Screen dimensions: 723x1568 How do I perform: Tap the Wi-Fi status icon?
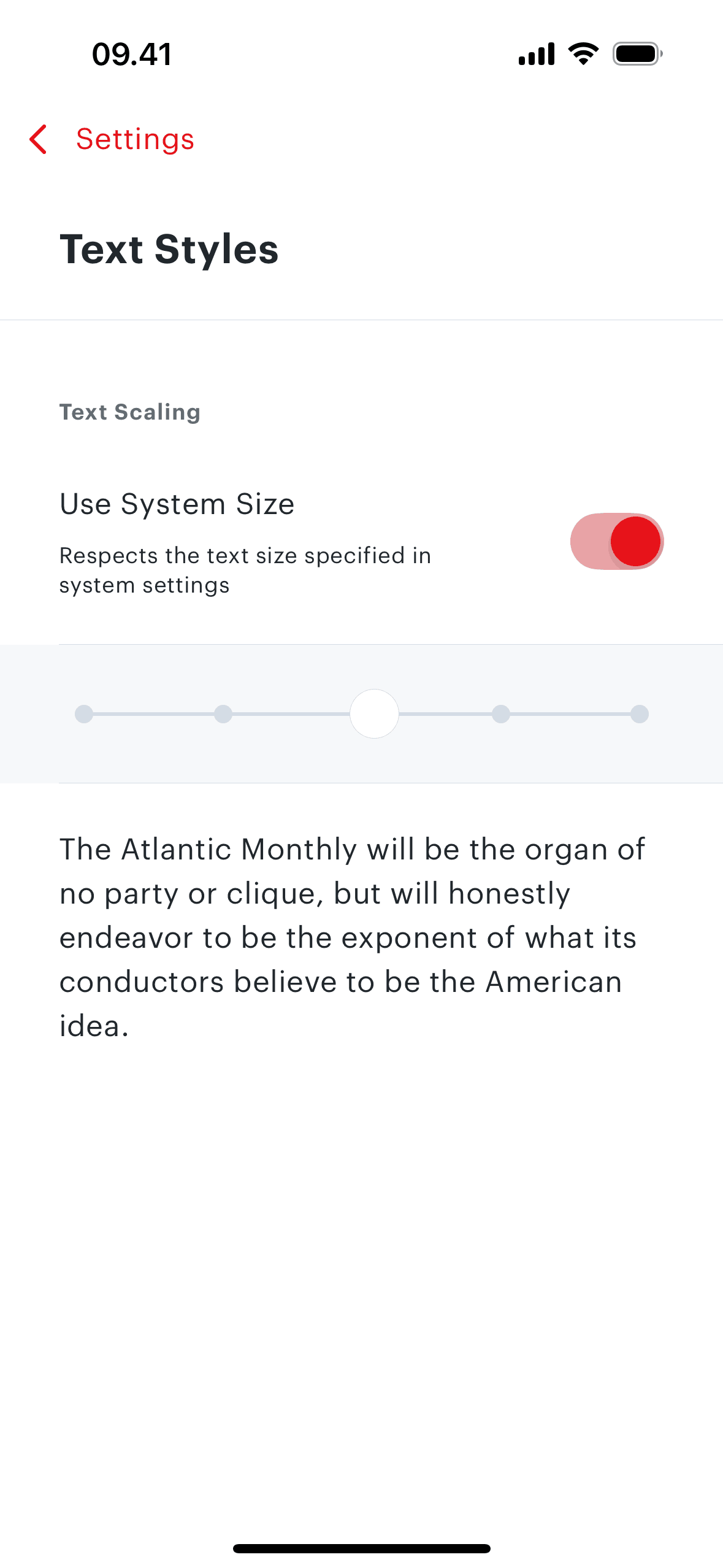583,54
